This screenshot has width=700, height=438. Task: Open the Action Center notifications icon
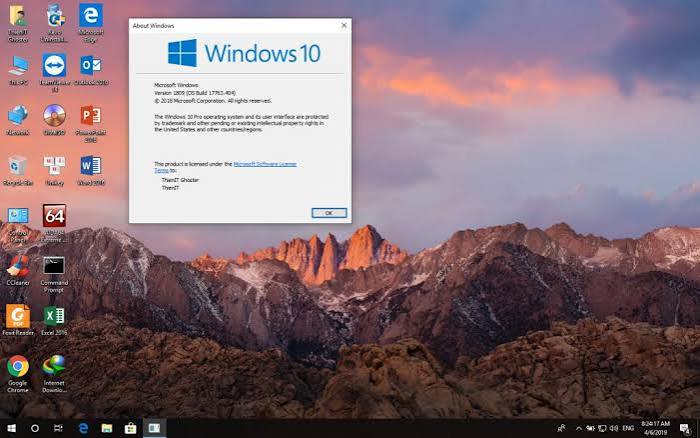(685, 428)
